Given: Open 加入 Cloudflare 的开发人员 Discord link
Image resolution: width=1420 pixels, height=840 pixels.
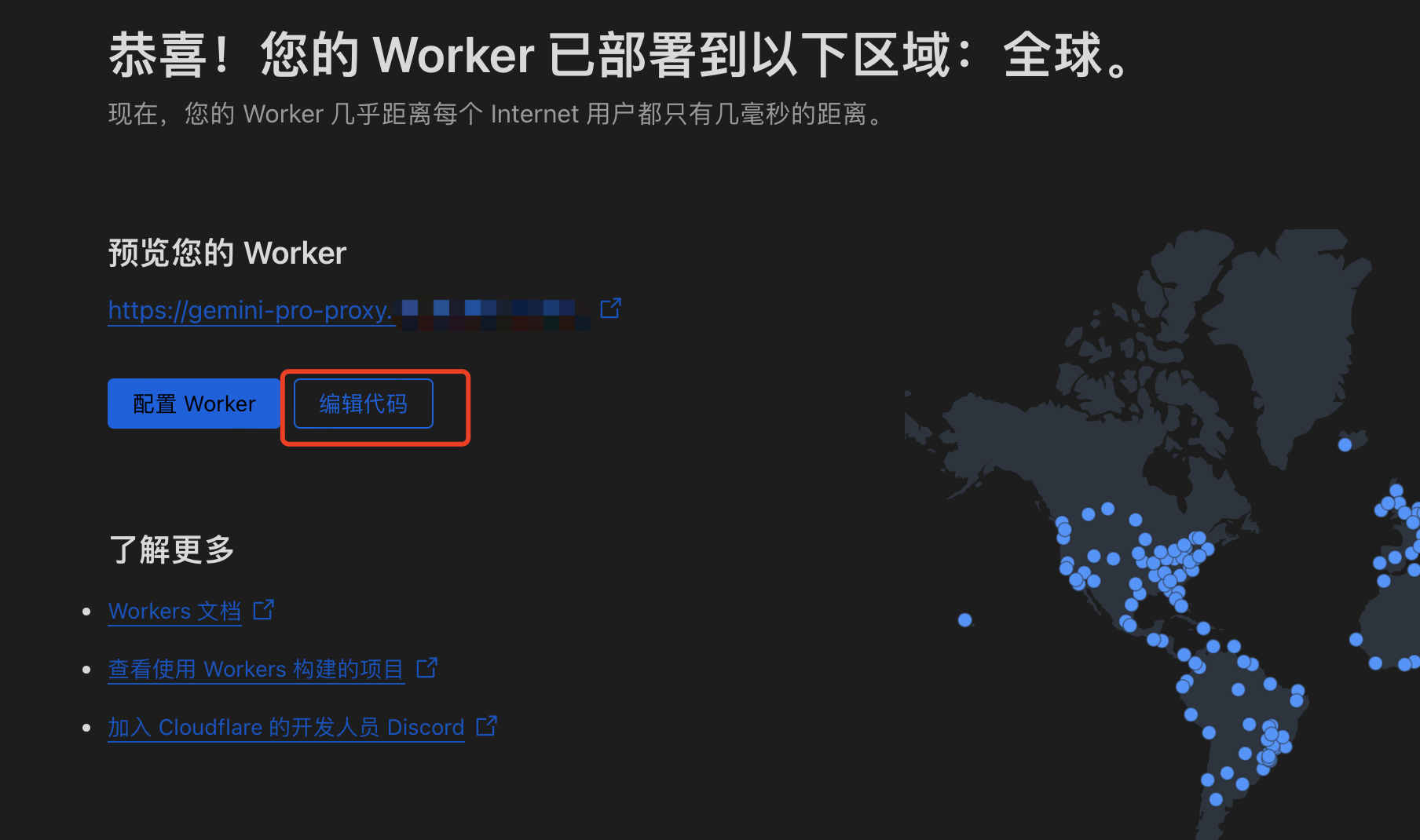Looking at the screenshot, I should (x=286, y=727).
